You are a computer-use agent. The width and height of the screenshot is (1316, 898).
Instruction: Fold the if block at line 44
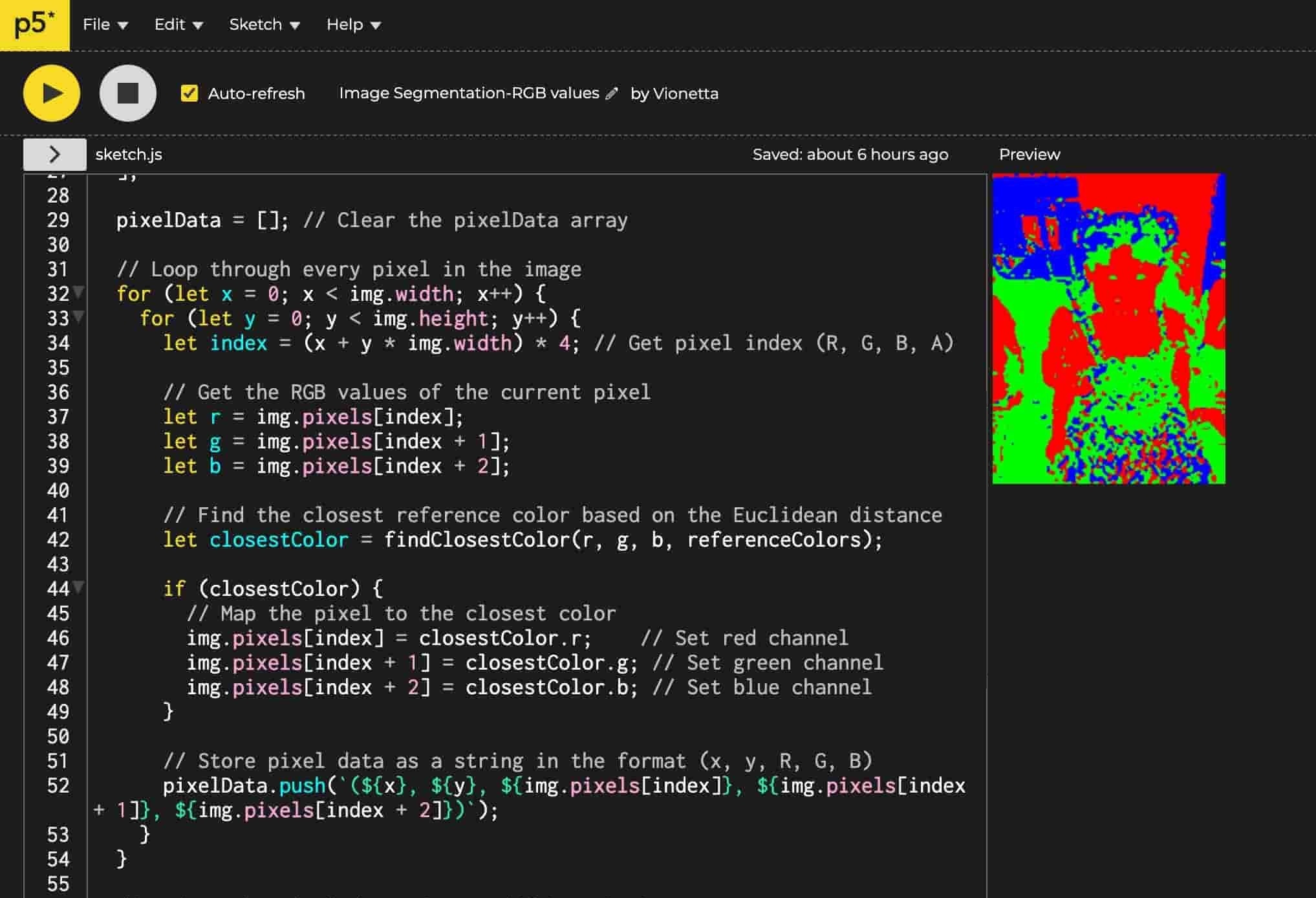pos(79,587)
